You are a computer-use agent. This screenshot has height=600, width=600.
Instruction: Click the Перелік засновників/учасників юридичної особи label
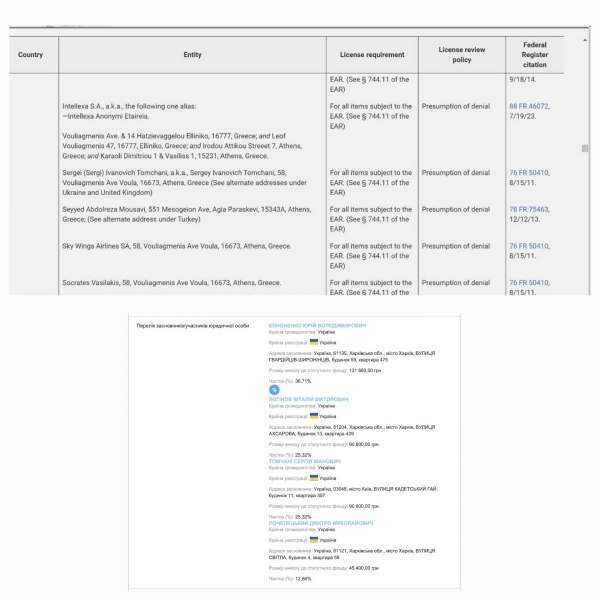point(193,326)
